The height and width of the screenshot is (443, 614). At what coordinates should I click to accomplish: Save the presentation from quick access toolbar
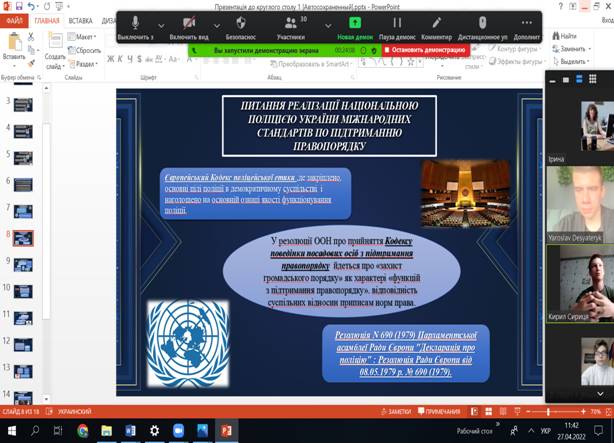click(19, 6)
